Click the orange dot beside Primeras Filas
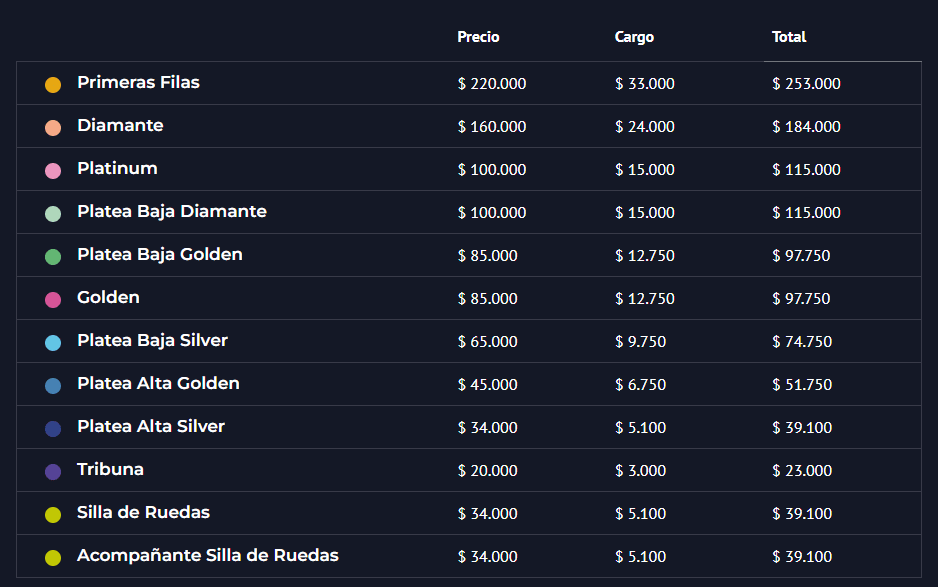 click(53, 84)
